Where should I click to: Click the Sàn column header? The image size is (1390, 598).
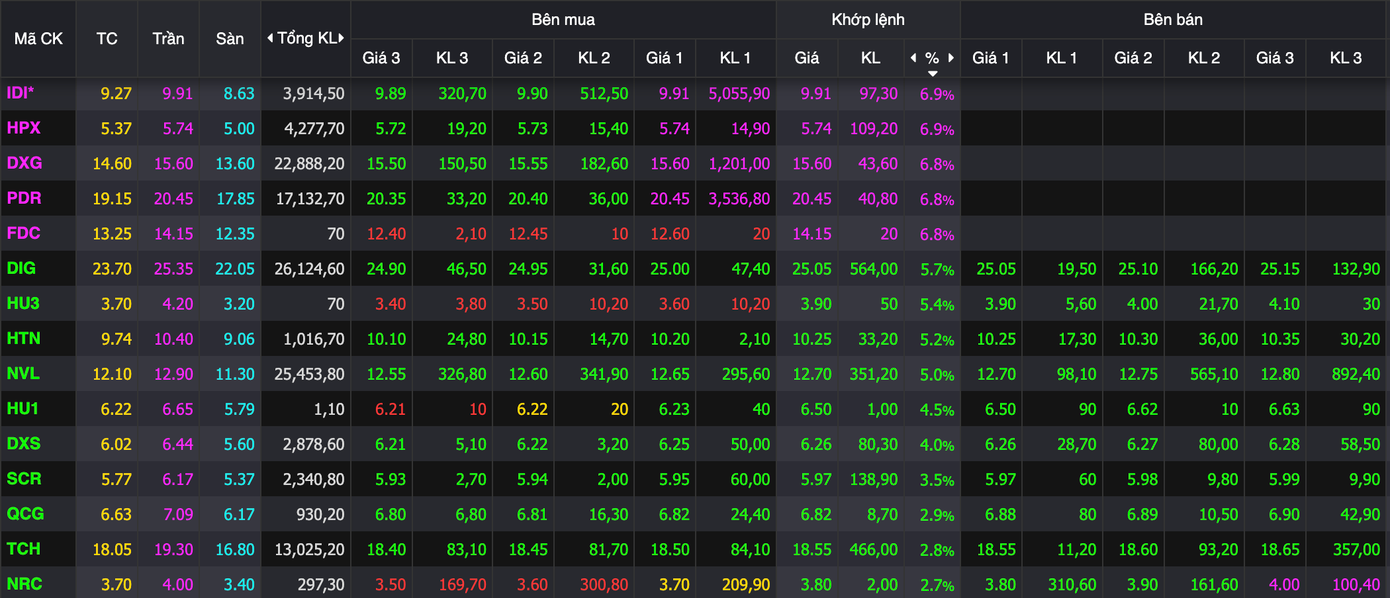point(230,39)
